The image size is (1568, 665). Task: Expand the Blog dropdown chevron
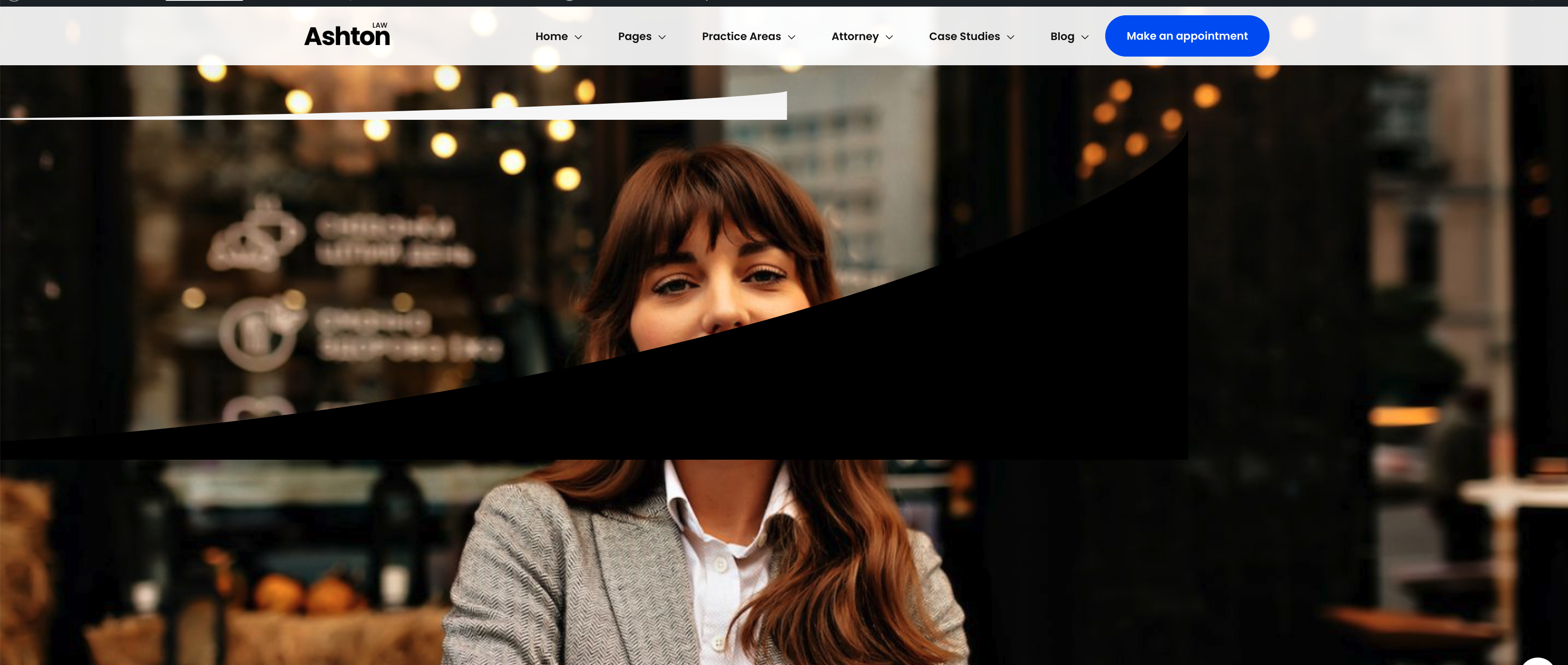click(x=1085, y=37)
